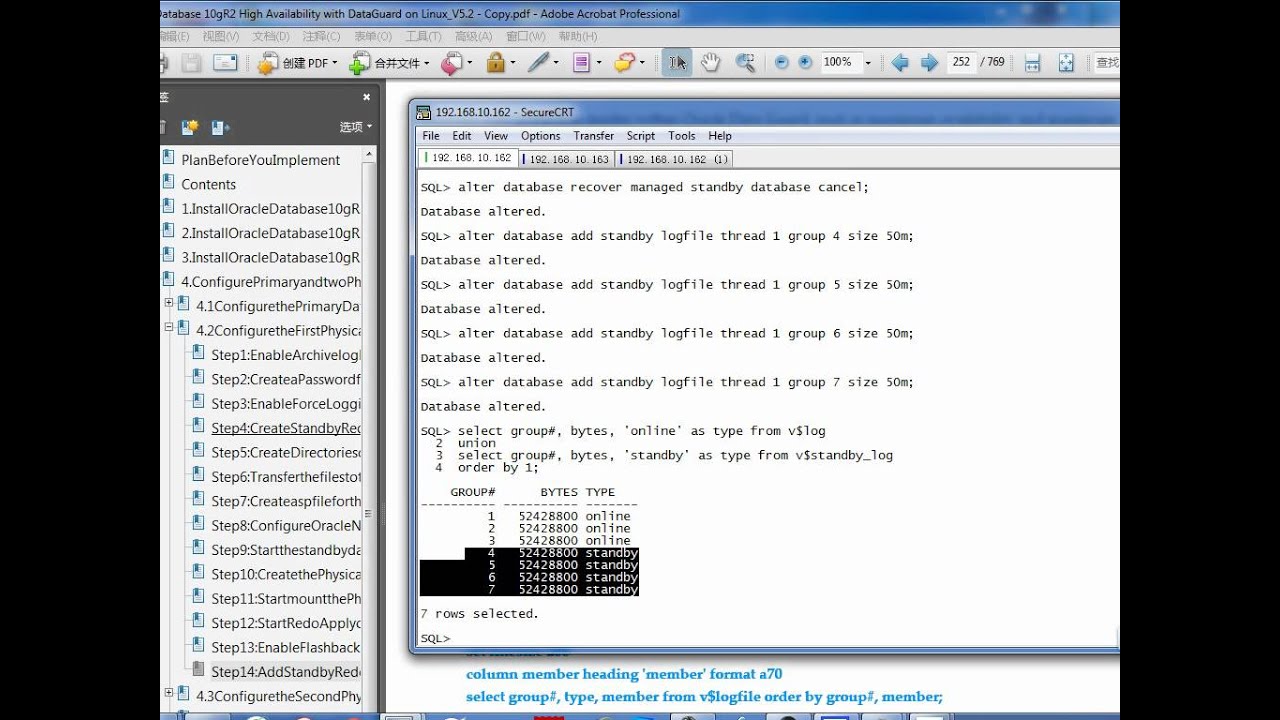Image resolution: width=1280 pixels, height=720 pixels.
Task: Click the 100% zoom level field
Action: (840, 62)
